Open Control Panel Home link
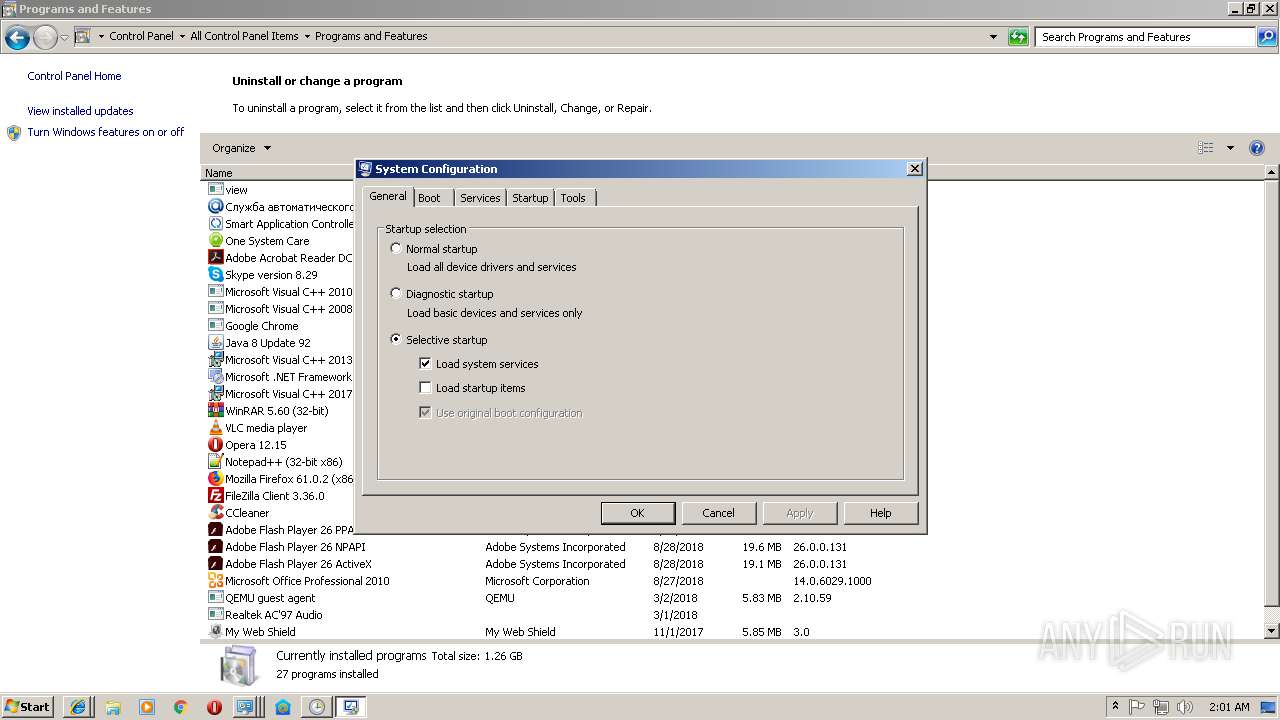Image resolution: width=1280 pixels, height=720 pixels. pos(74,76)
